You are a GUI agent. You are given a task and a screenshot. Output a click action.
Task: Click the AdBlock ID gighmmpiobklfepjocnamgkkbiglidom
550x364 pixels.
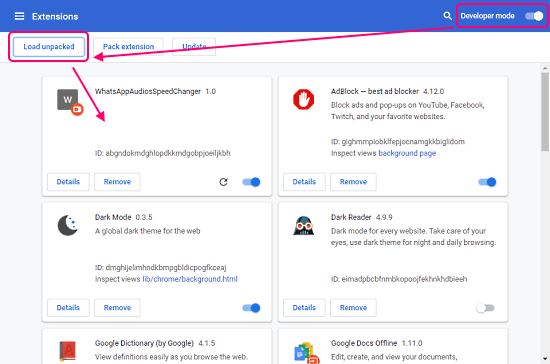398,142
